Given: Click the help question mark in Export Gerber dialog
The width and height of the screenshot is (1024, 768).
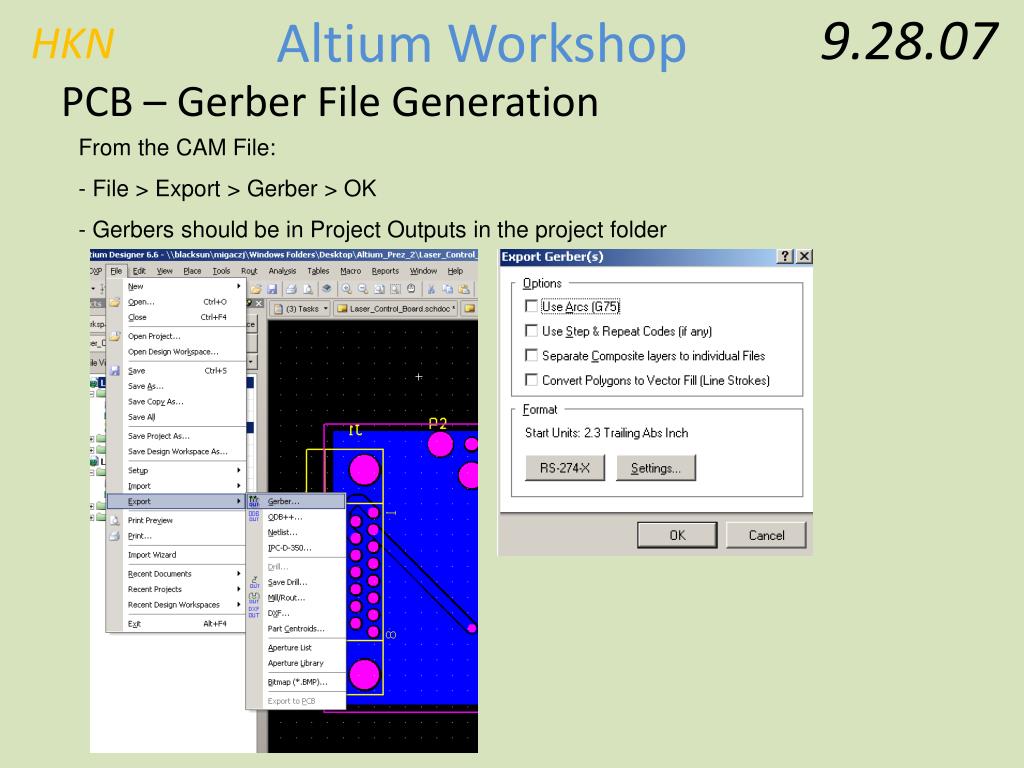Looking at the screenshot, I should [x=785, y=257].
